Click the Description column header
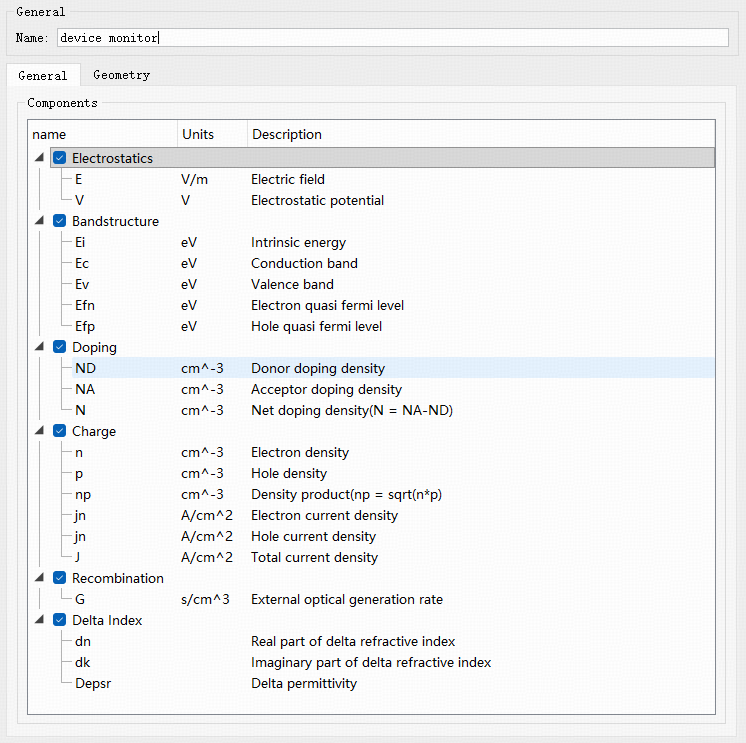This screenshot has height=743, width=746. (287, 134)
